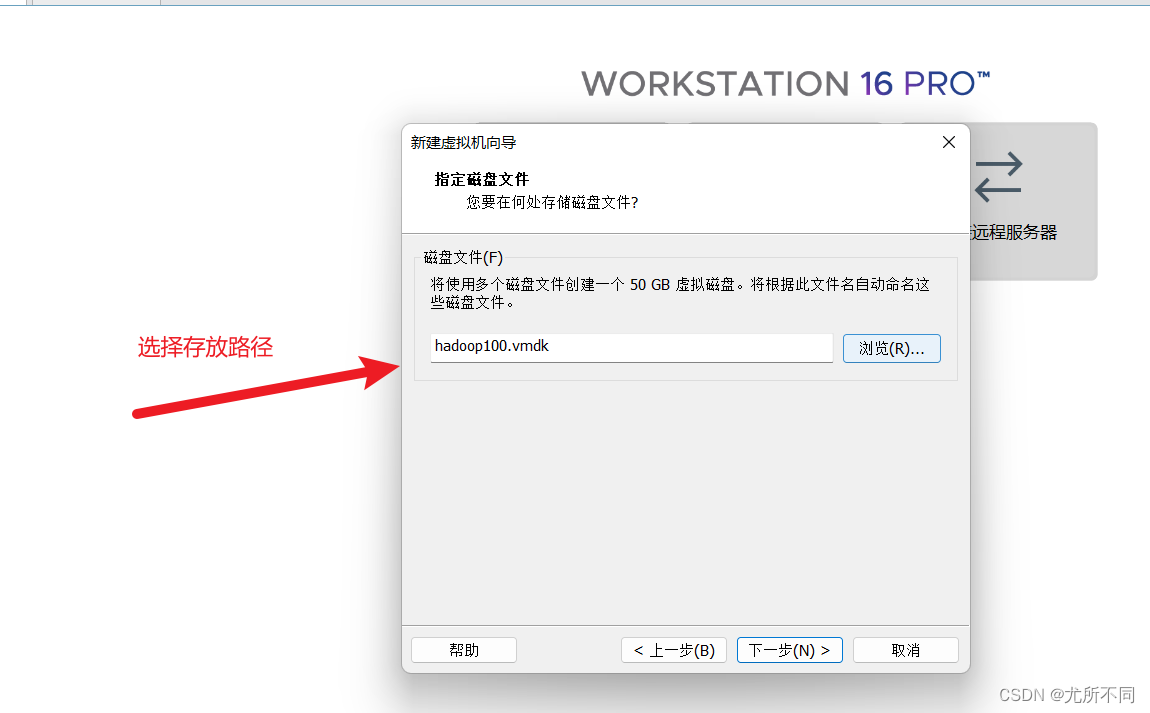Screen dimensions: 1150x713
Task: Click the 远程服务器 label behind dialog
Action: (x=1014, y=233)
